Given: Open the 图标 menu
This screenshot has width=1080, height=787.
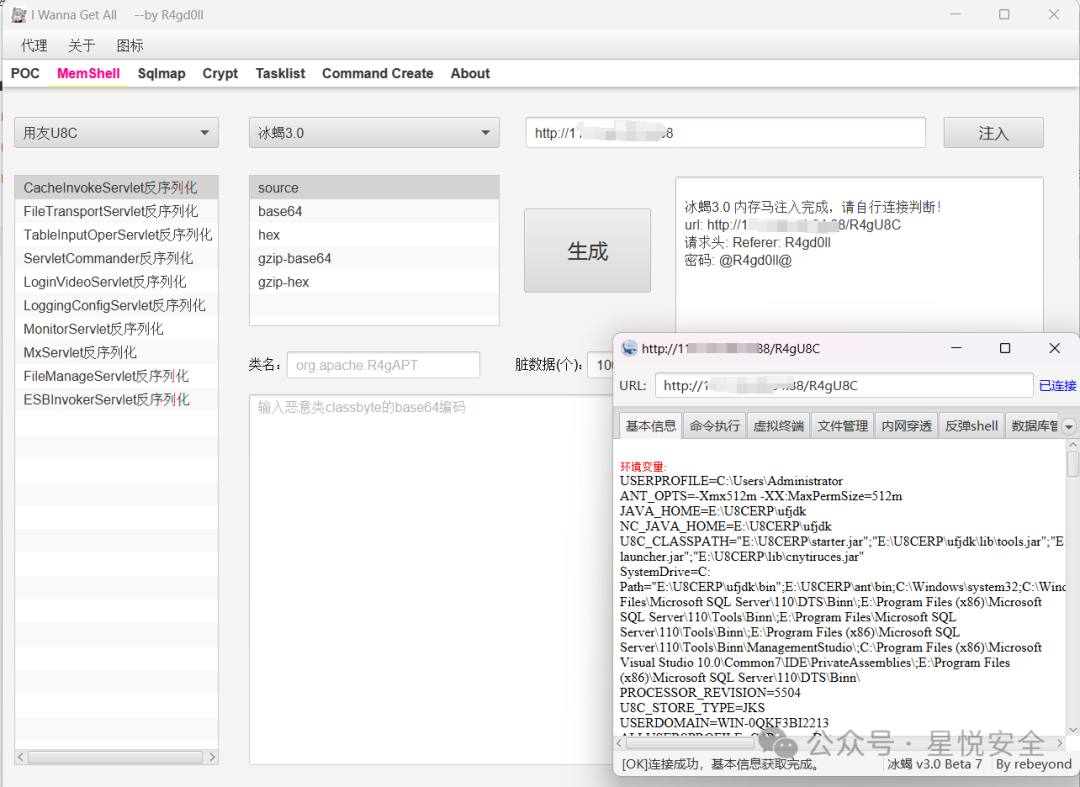Looking at the screenshot, I should tap(129, 45).
